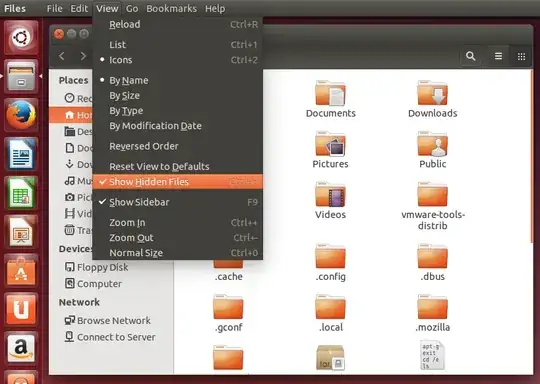Open the Go menu
Screen dimensions: 540x384
(x=132, y=8)
